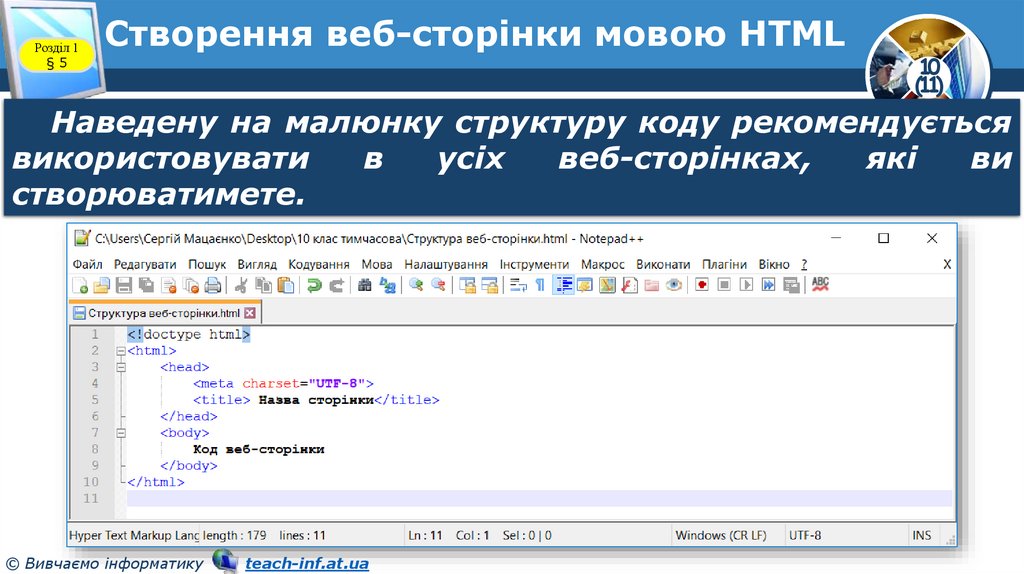The image size is (1024, 574).
Task: Undo with the green curved arrow icon
Action: click(314, 285)
